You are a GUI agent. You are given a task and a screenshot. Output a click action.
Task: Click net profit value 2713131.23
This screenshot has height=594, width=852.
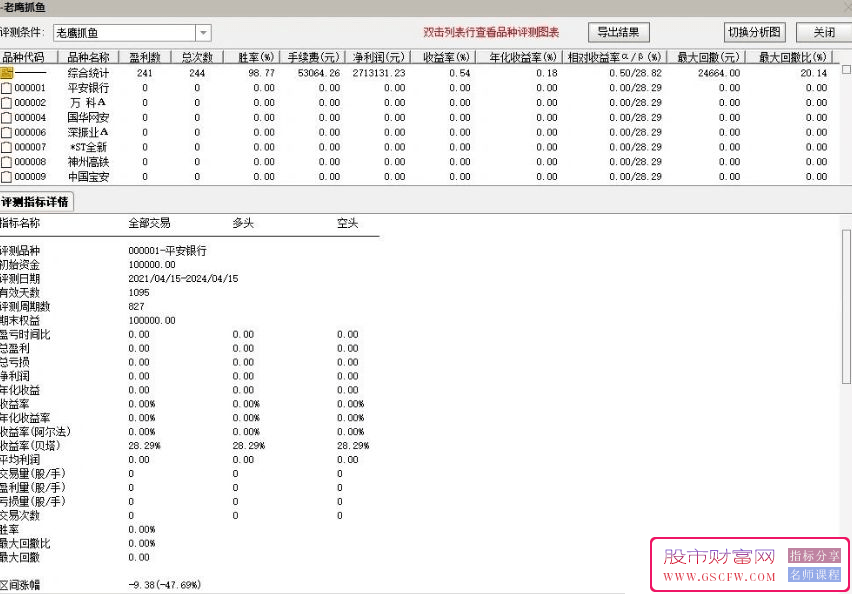click(379, 73)
